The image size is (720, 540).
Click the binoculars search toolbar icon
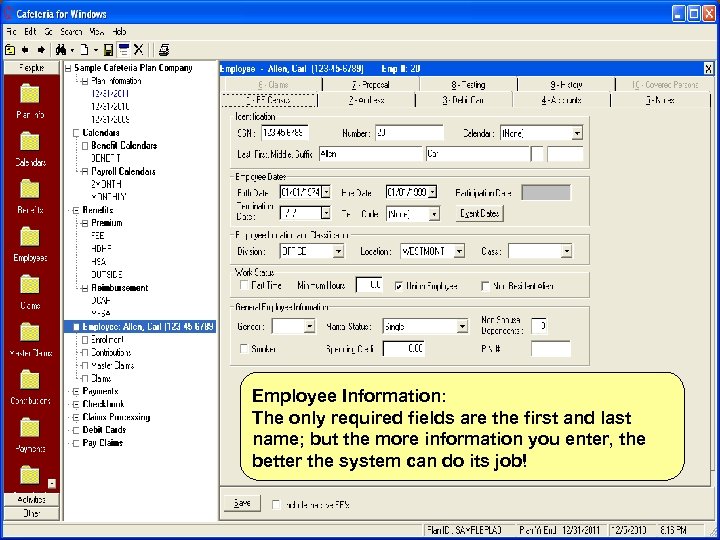(x=61, y=50)
